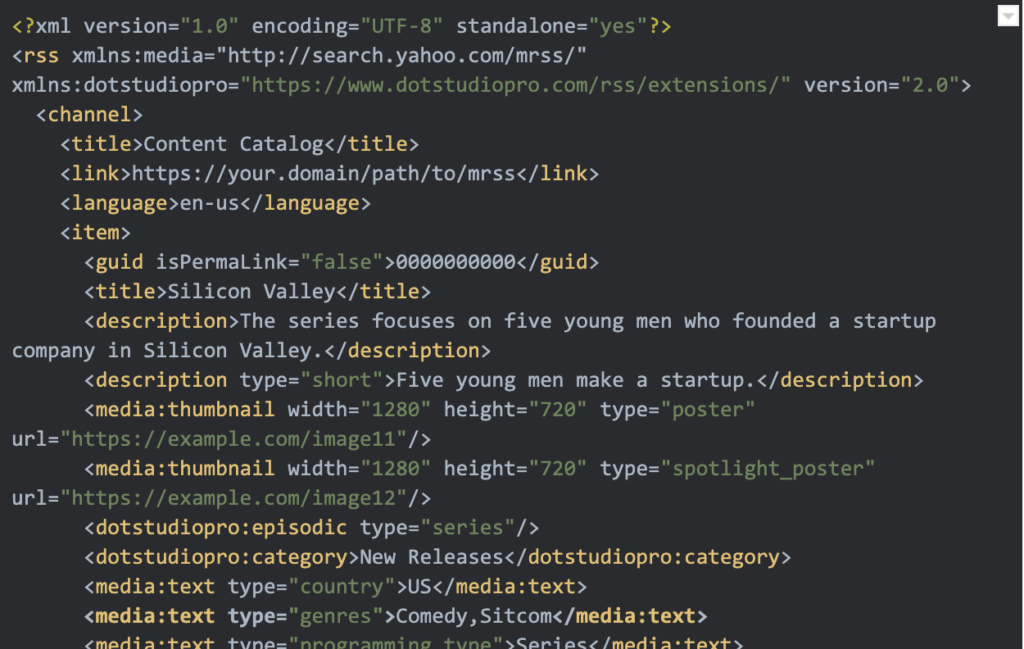The width and height of the screenshot is (1024, 649).
Task: Open the dropdown arrow in code block corner
Action: 1008,15
